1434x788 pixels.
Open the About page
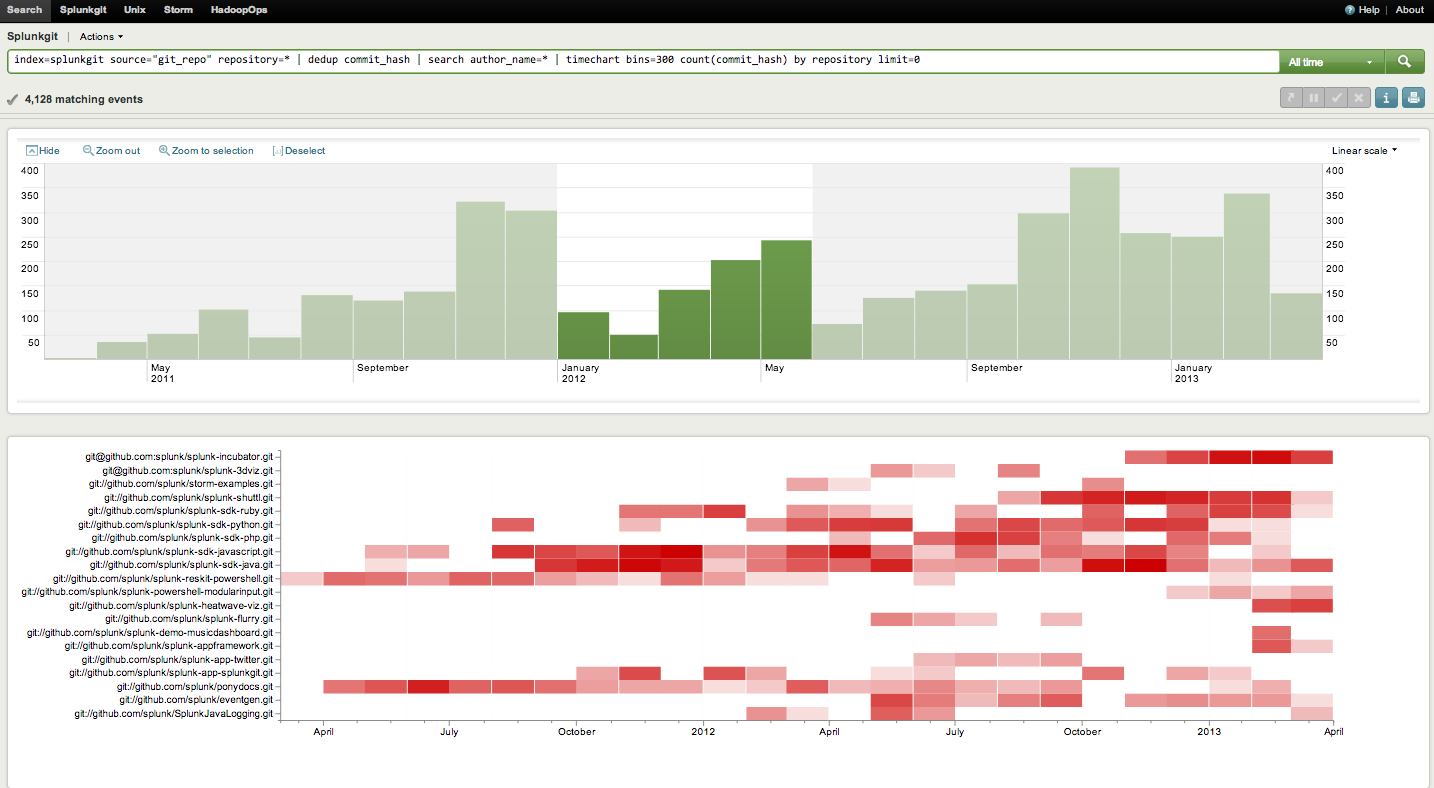1409,10
